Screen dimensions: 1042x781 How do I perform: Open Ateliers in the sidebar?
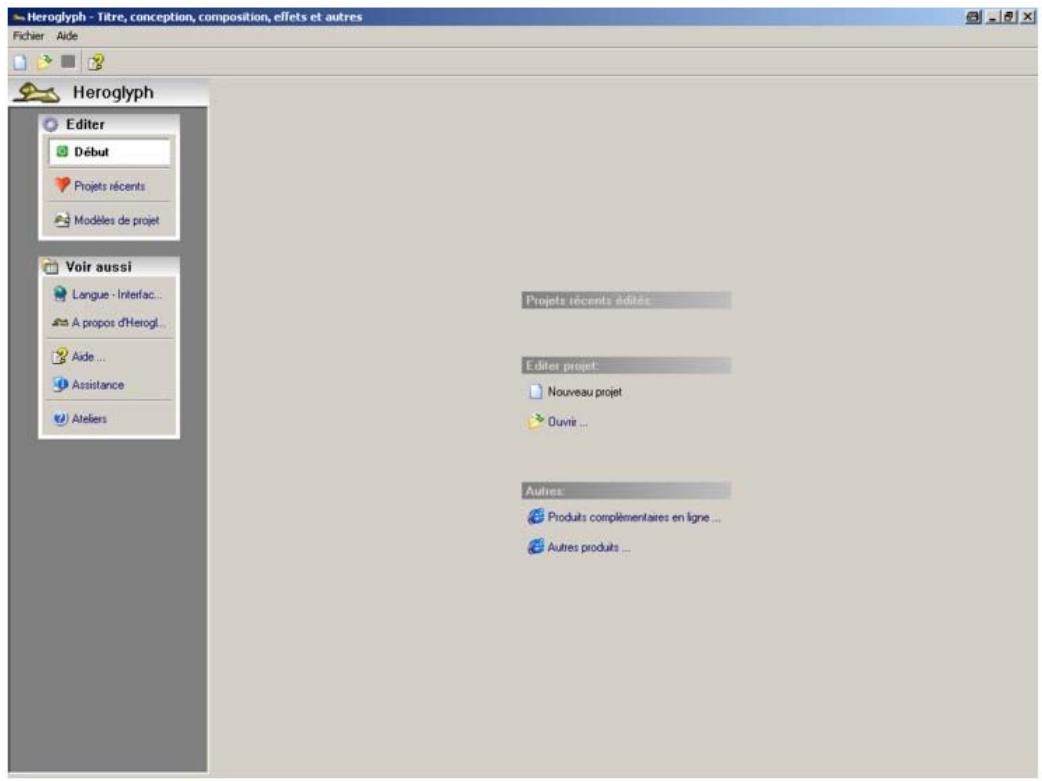(x=89, y=419)
